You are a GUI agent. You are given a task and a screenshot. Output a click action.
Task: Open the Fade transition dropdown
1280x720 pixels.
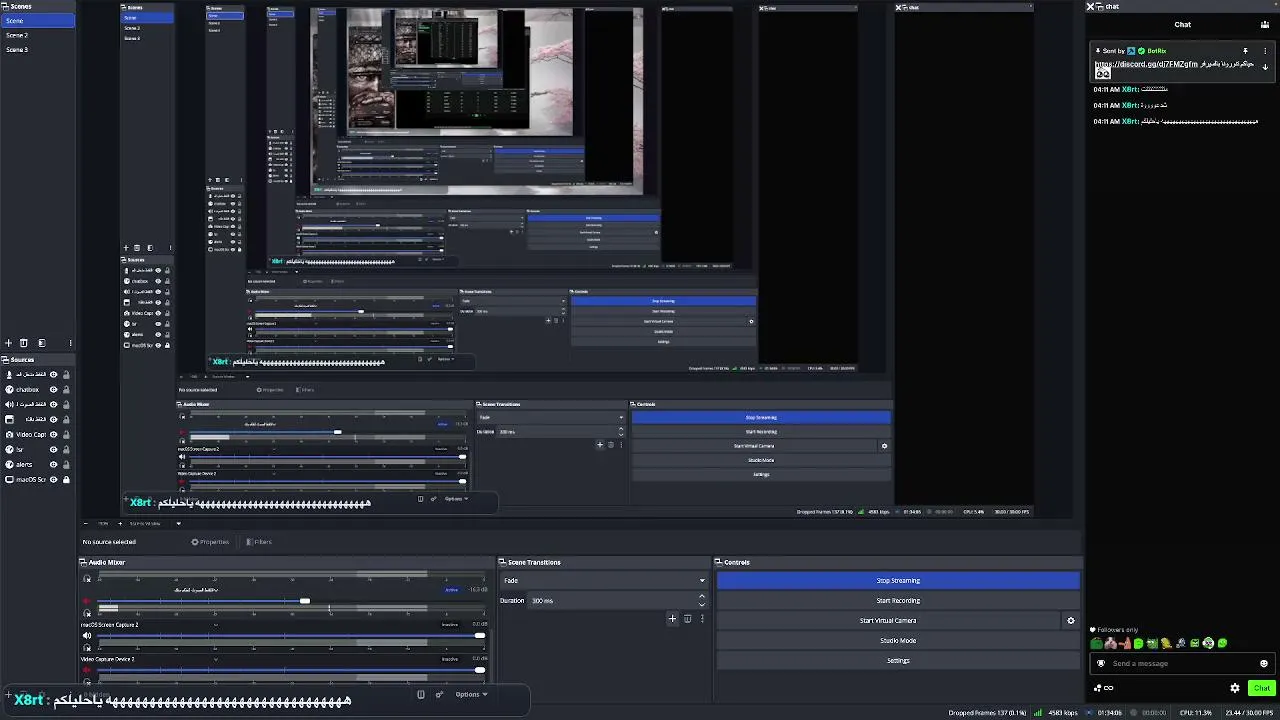pyautogui.click(x=604, y=581)
